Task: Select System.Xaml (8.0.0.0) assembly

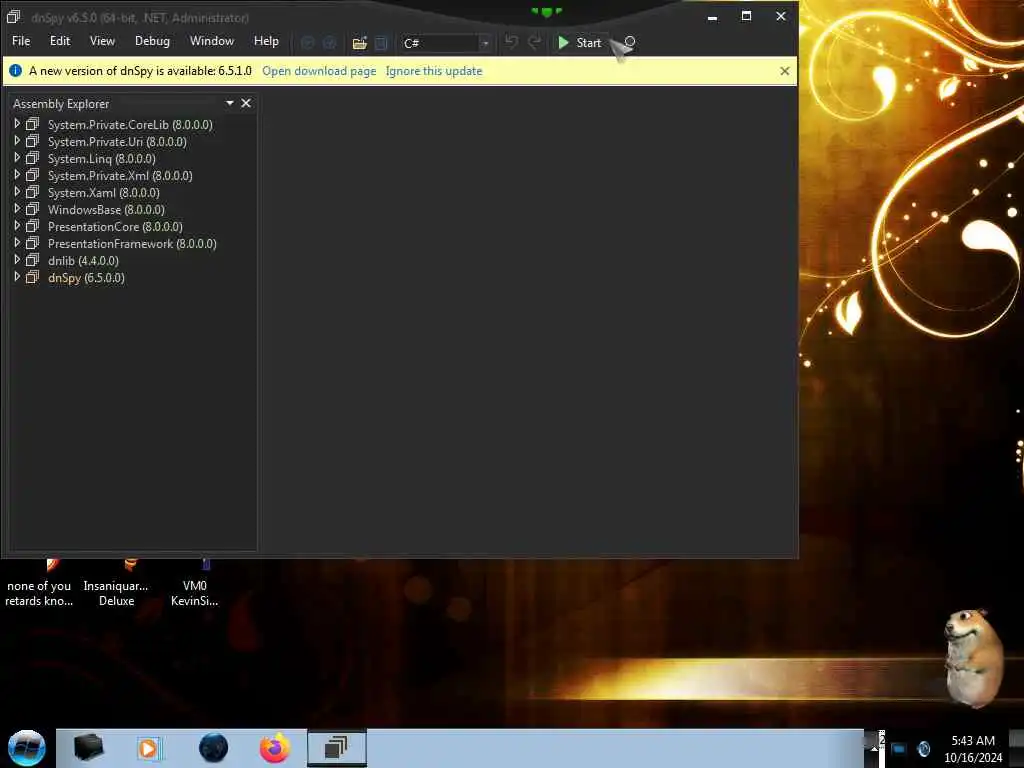Action: (103, 193)
